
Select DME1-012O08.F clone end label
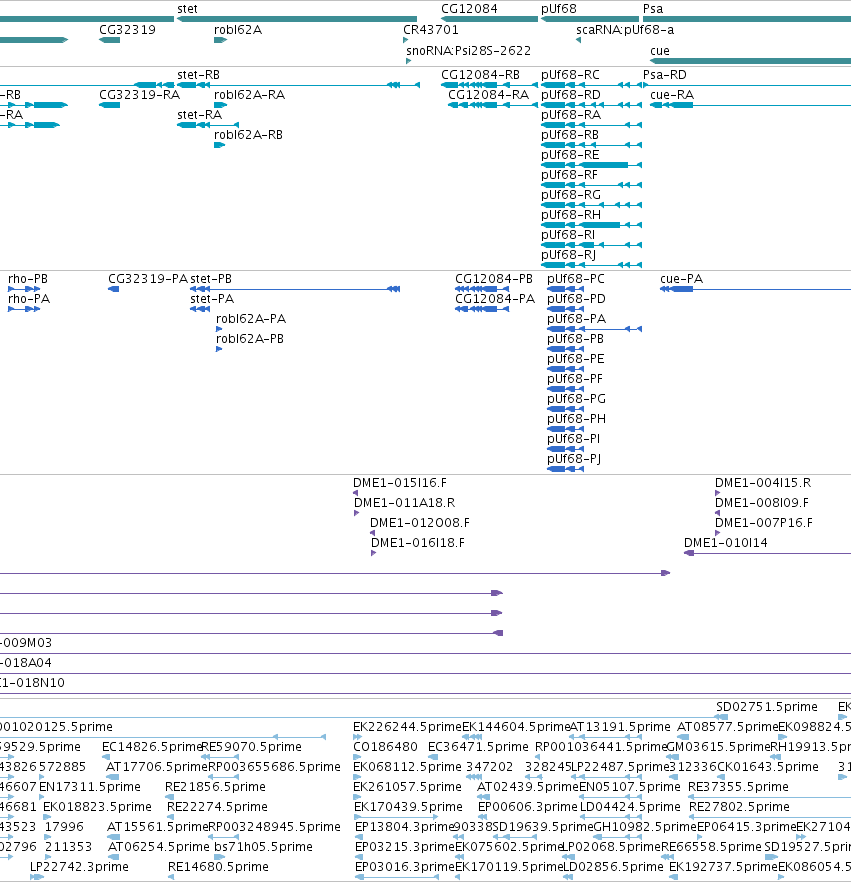point(420,523)
